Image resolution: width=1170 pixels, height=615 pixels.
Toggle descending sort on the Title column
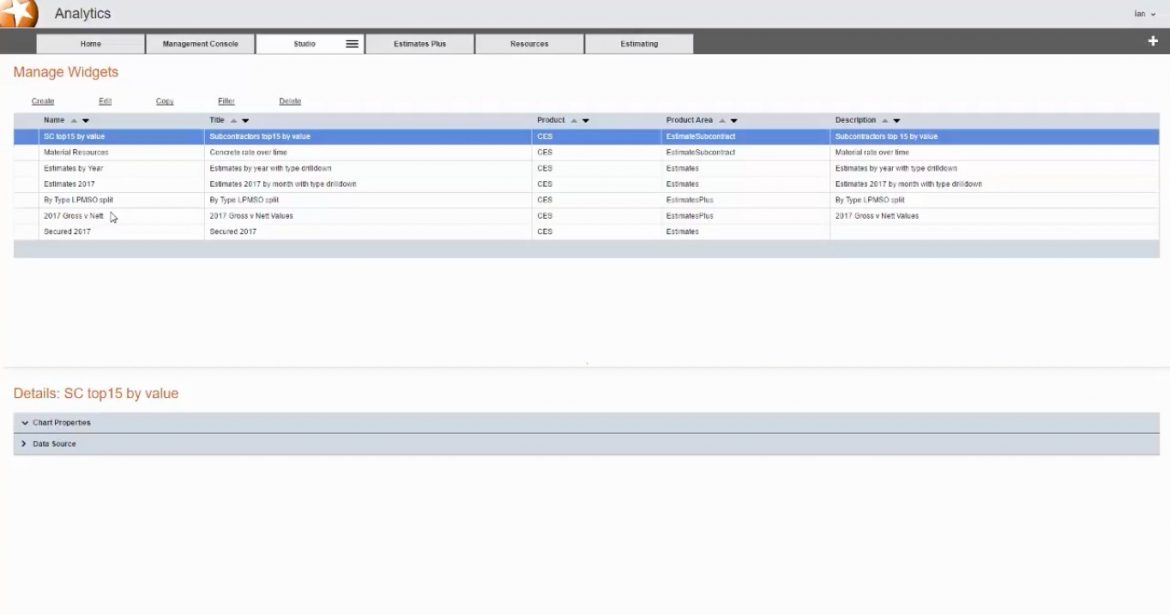tap(245, 120)
